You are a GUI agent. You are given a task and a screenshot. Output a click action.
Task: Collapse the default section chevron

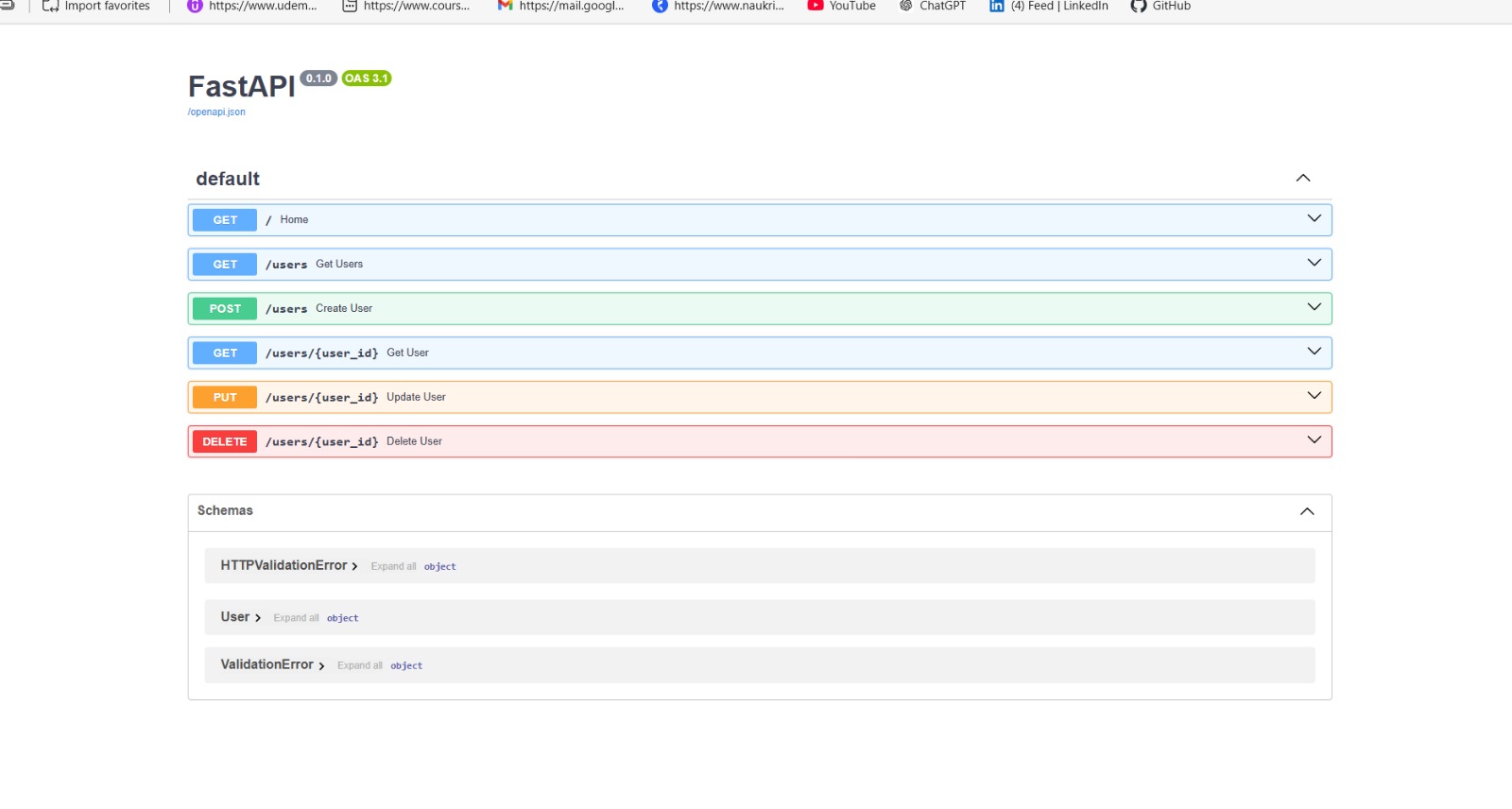click(1303, 178)
